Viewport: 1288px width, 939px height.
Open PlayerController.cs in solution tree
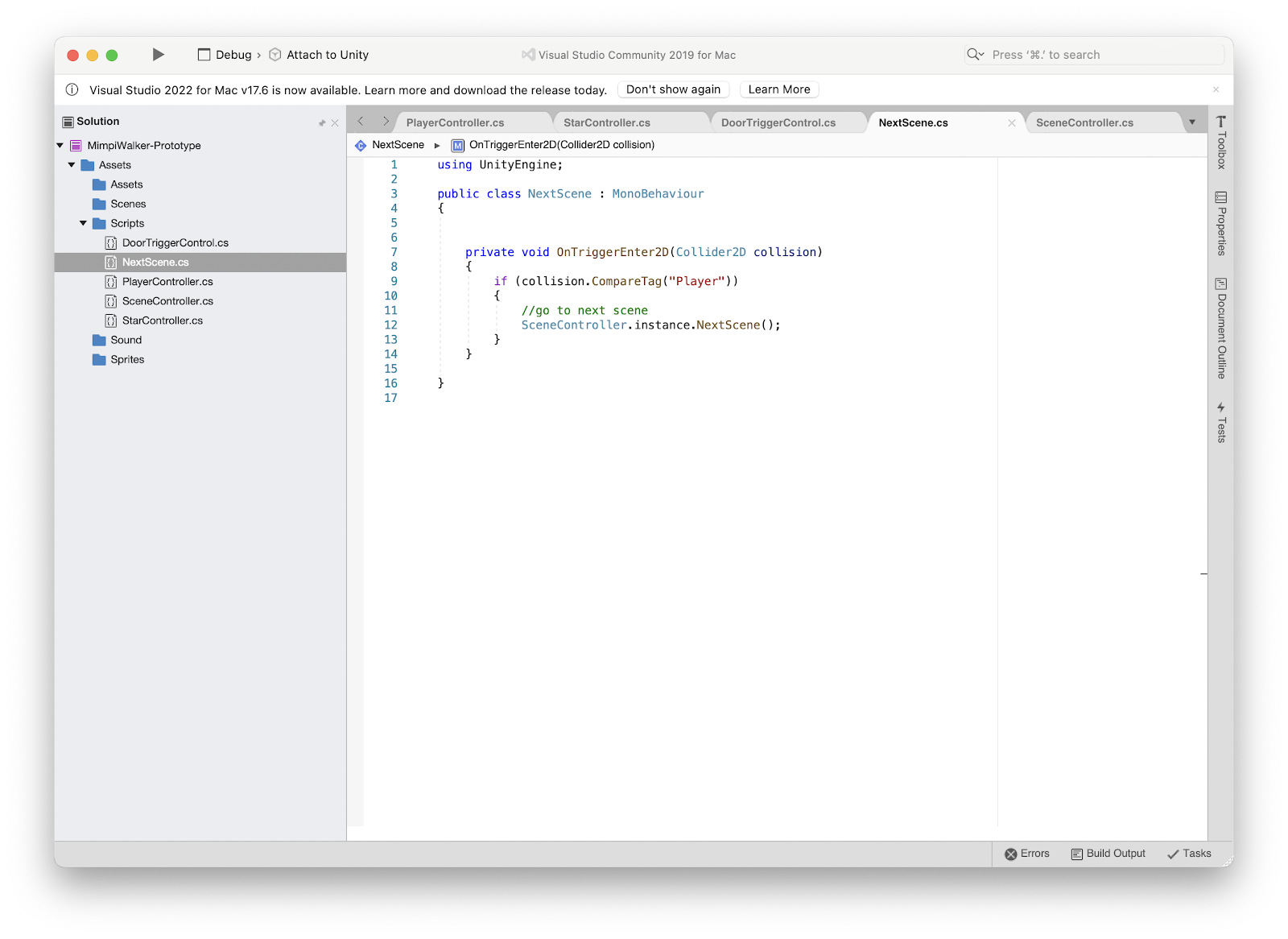[x=167, y=282]
